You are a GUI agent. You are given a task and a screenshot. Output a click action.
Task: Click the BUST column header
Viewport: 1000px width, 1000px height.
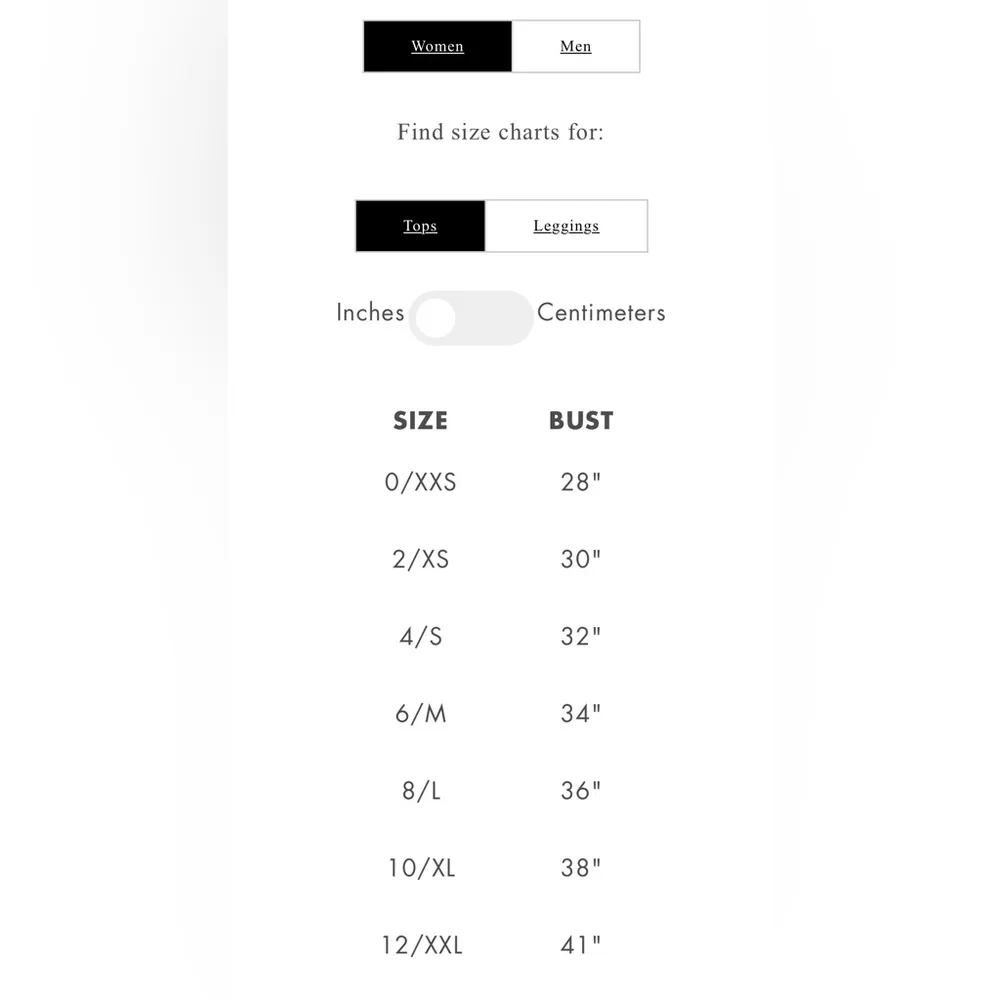click(x=581, y=421)
